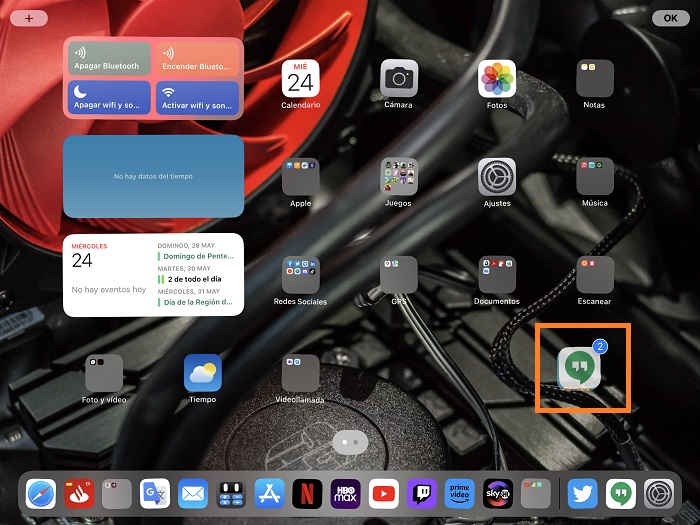700x525 pixels.
Task: Open the first gray folder in the dock
Action: click(x=117, y=494)
